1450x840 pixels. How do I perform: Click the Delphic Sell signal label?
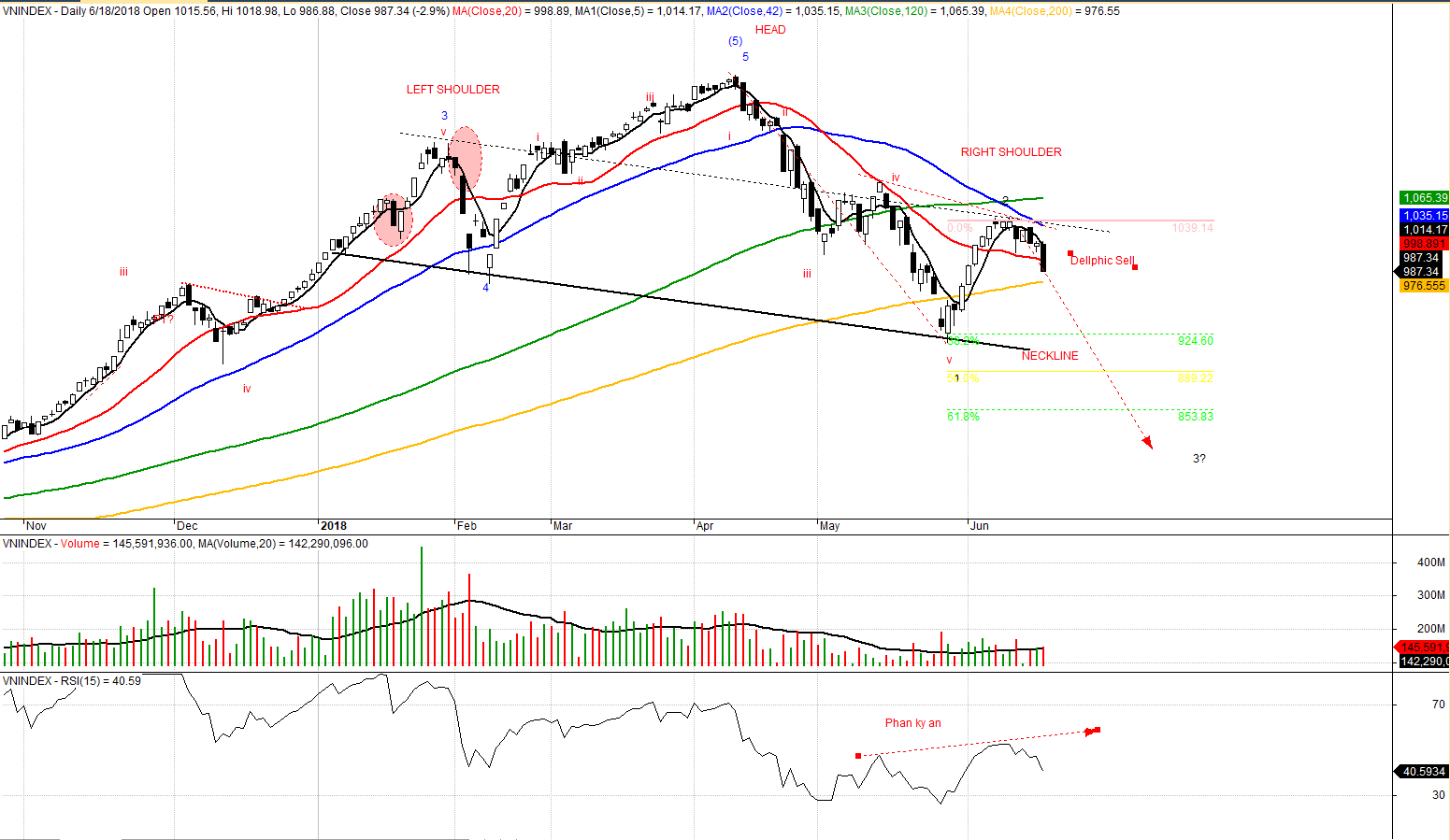click(1102, 261)
